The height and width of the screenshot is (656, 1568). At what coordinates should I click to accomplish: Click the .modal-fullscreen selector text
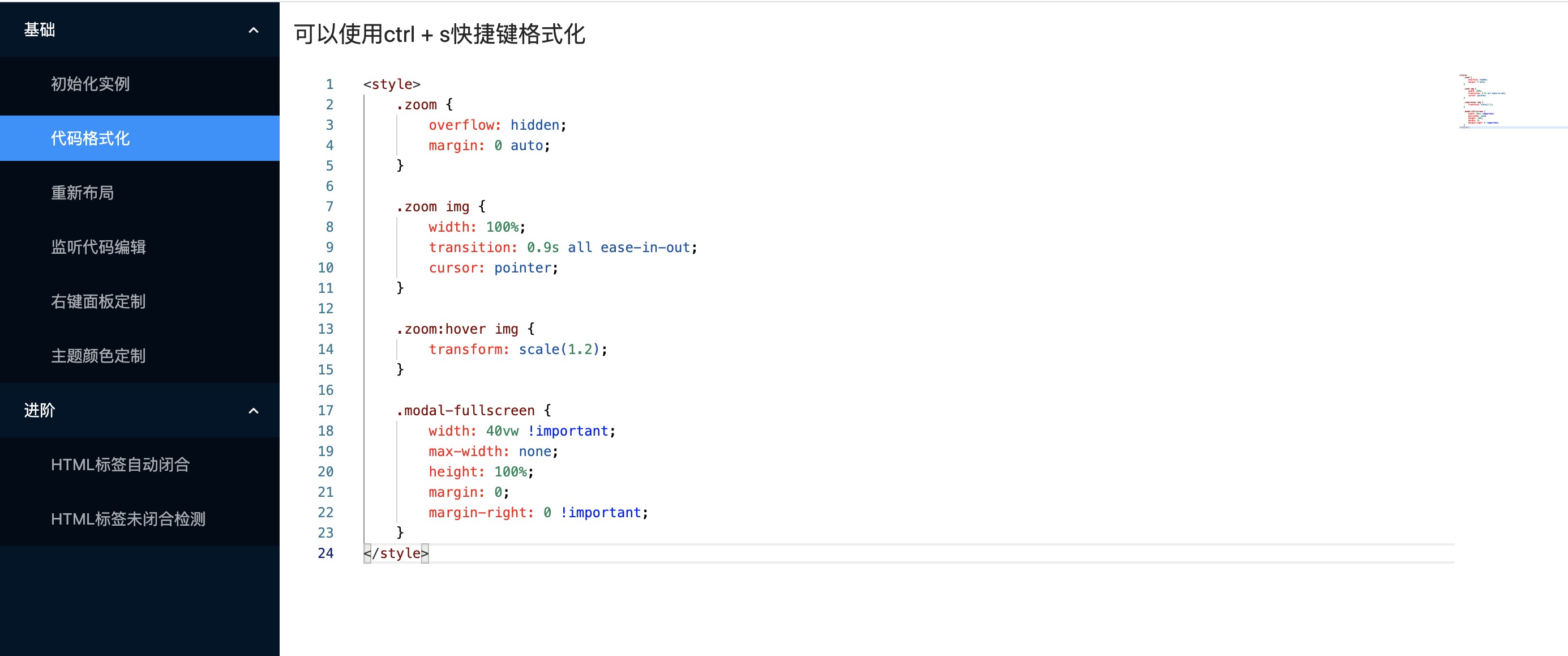pos(466,411)
